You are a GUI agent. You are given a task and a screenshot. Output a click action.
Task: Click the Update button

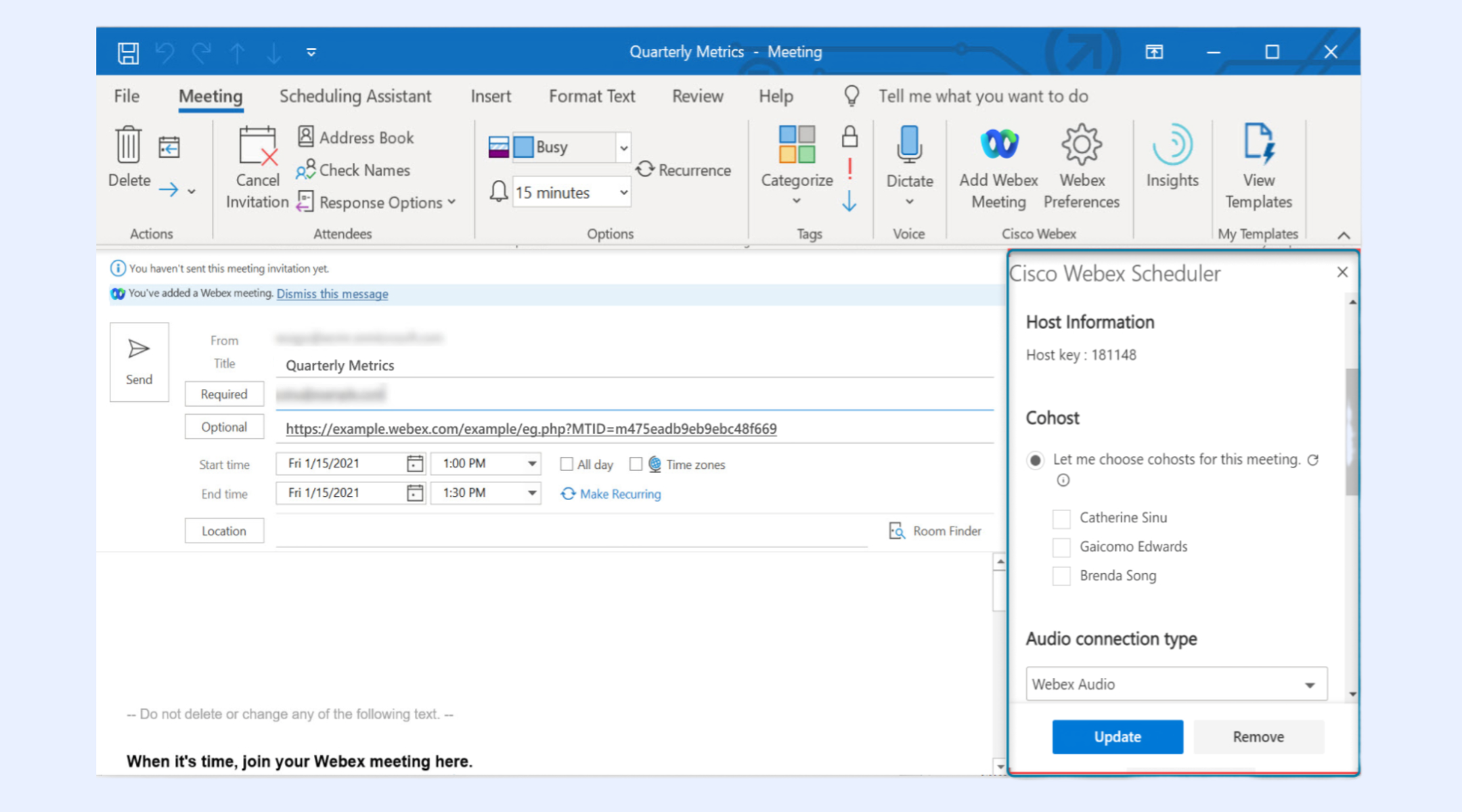pos(1117,737)
